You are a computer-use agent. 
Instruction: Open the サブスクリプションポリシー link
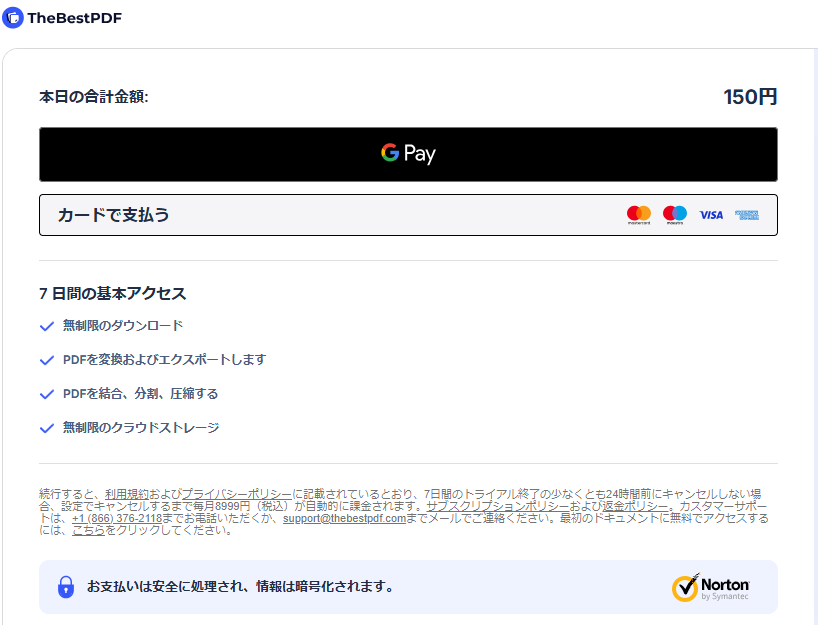498,506
